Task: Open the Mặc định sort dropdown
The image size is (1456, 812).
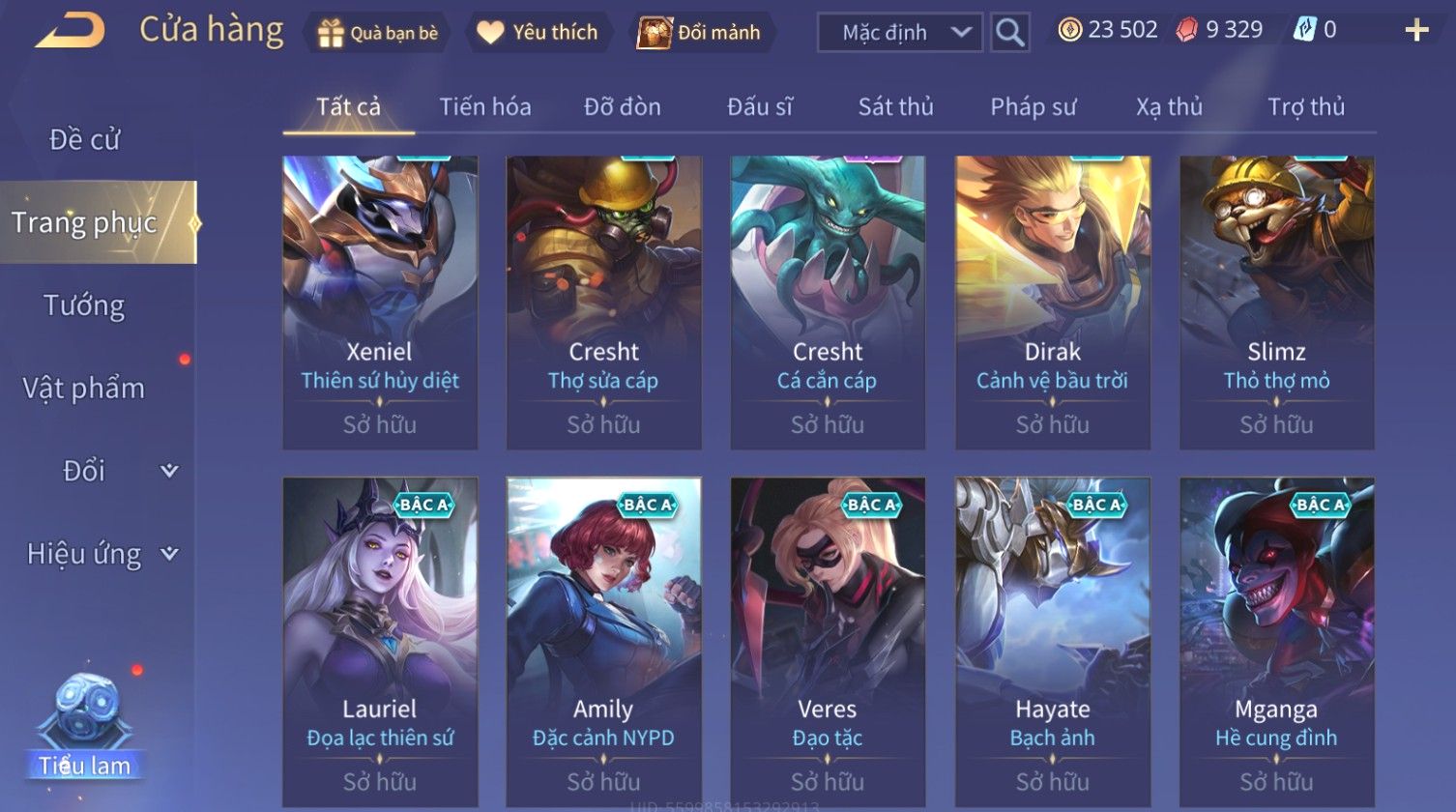Action: 900,33
